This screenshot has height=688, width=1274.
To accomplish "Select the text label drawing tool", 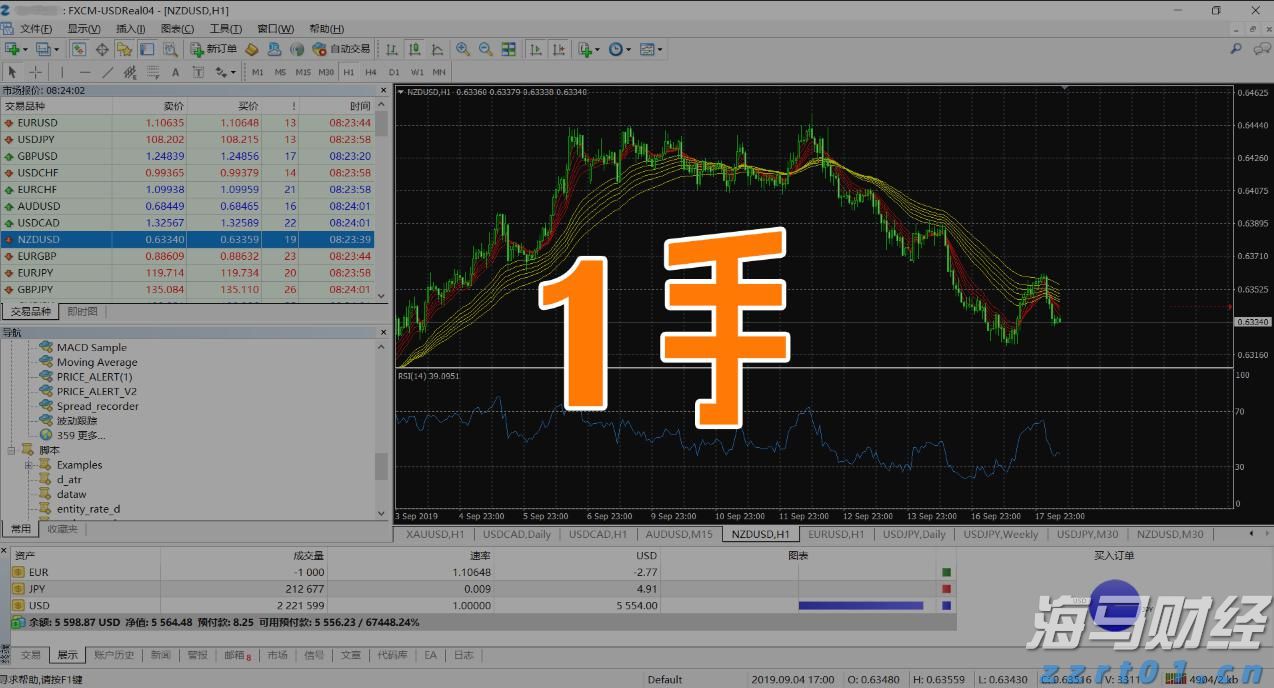I will [x=198, y=71].
